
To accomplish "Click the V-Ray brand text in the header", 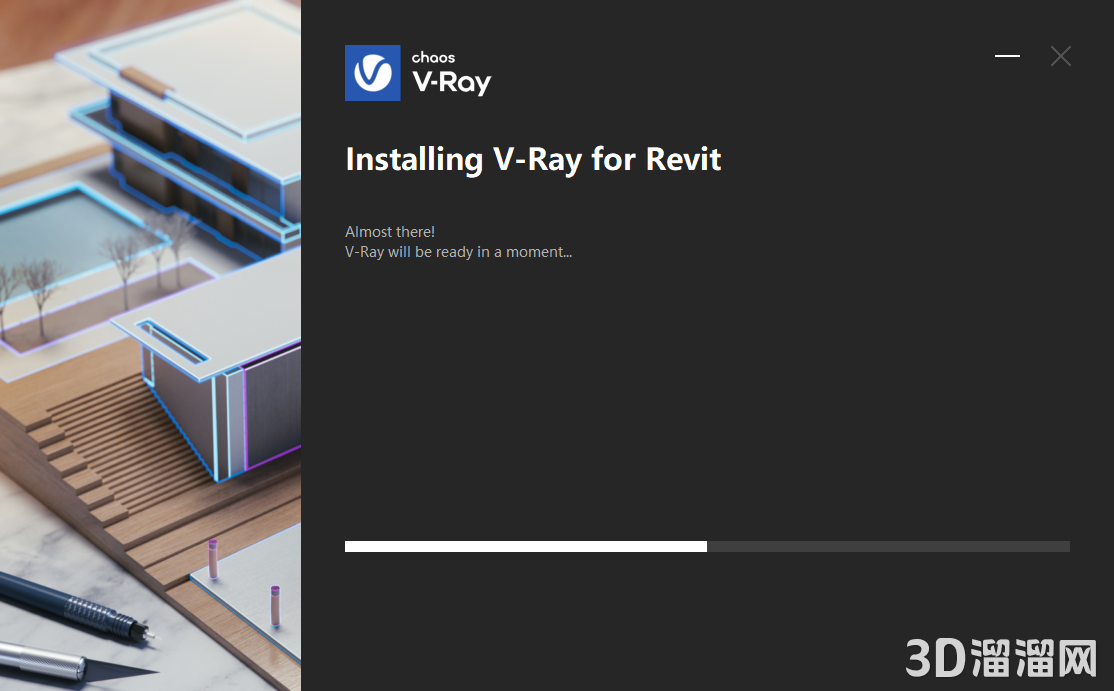I will pos(450,80).
